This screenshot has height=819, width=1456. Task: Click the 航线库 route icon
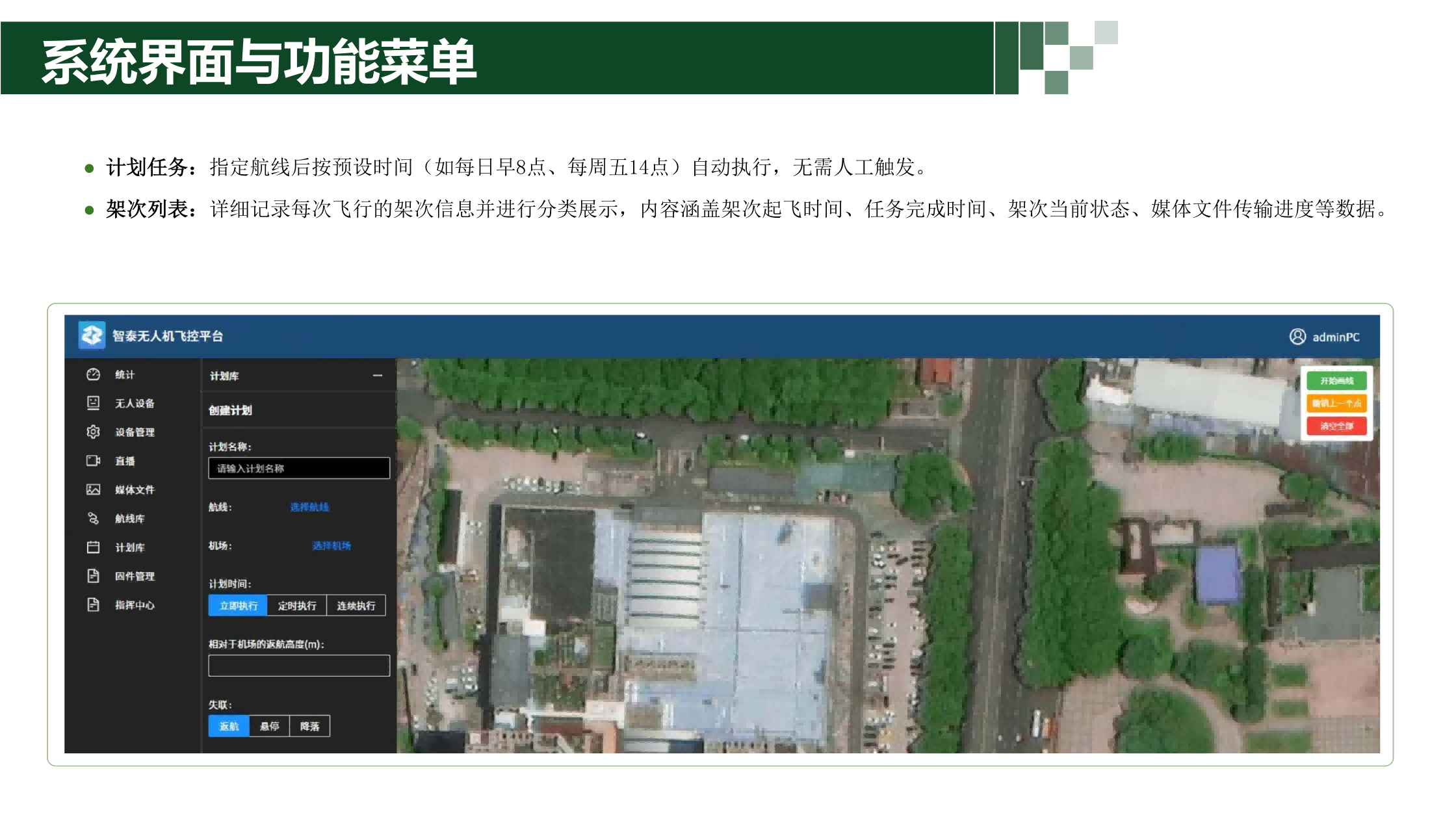(93, 518)
